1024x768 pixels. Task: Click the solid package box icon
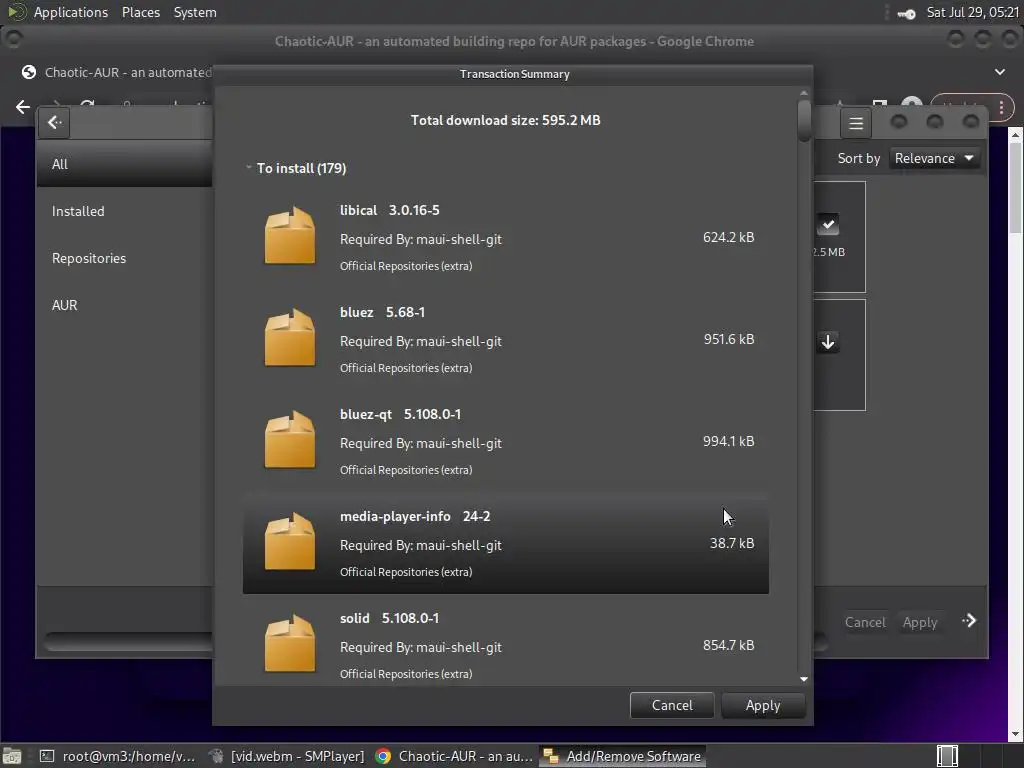(x=289, y=643)
